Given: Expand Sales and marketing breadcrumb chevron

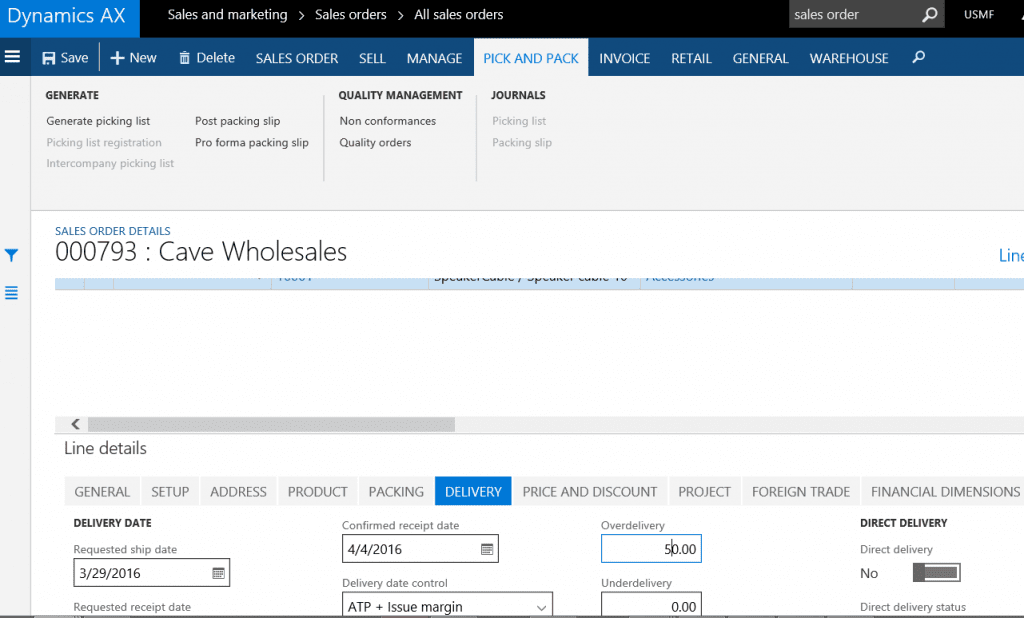Looking at the screenshot, I should (300, 15).
